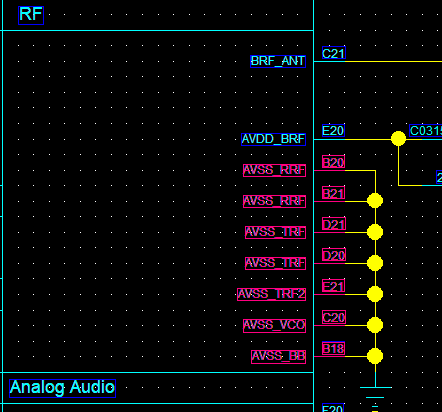Select the AVDD_BRF pin name
442x412 pixels.
click(x=273, y=139)
